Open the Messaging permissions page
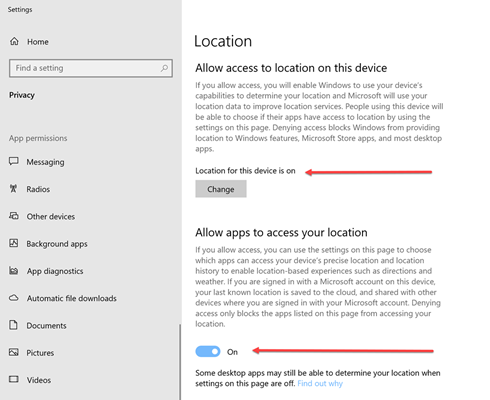 pos(45,162)
